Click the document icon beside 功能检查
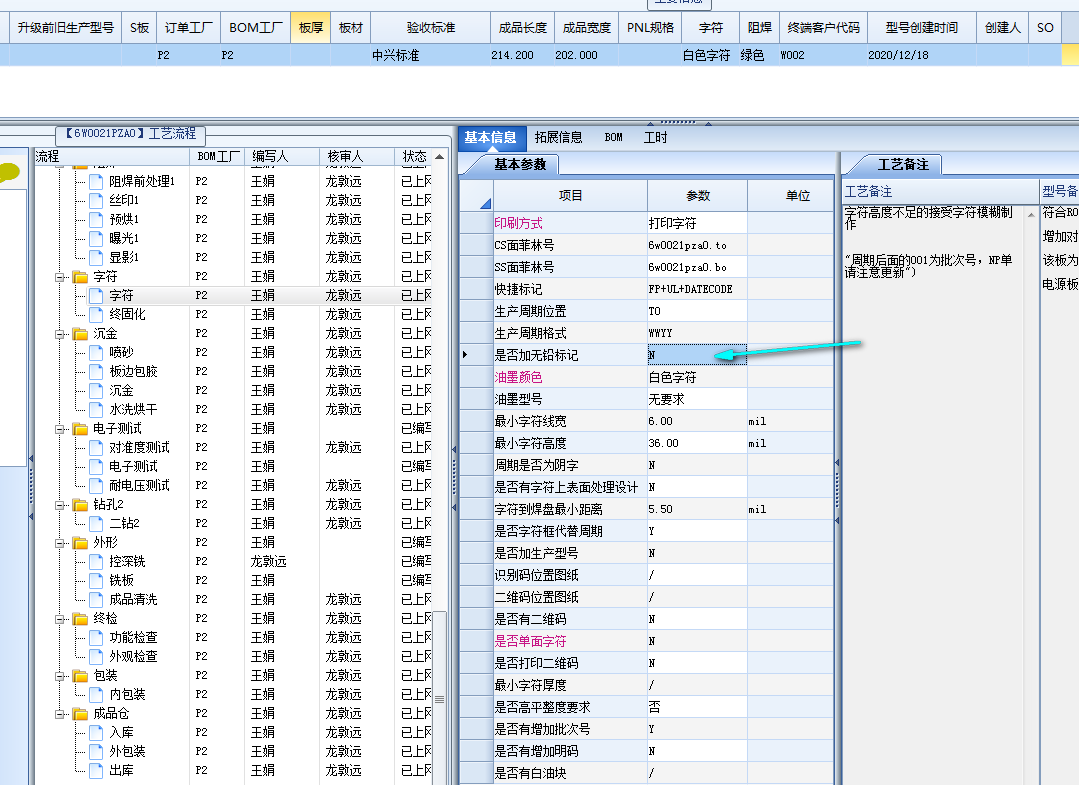This screenshot has height=785, width=1079. (x=96, y=638)
